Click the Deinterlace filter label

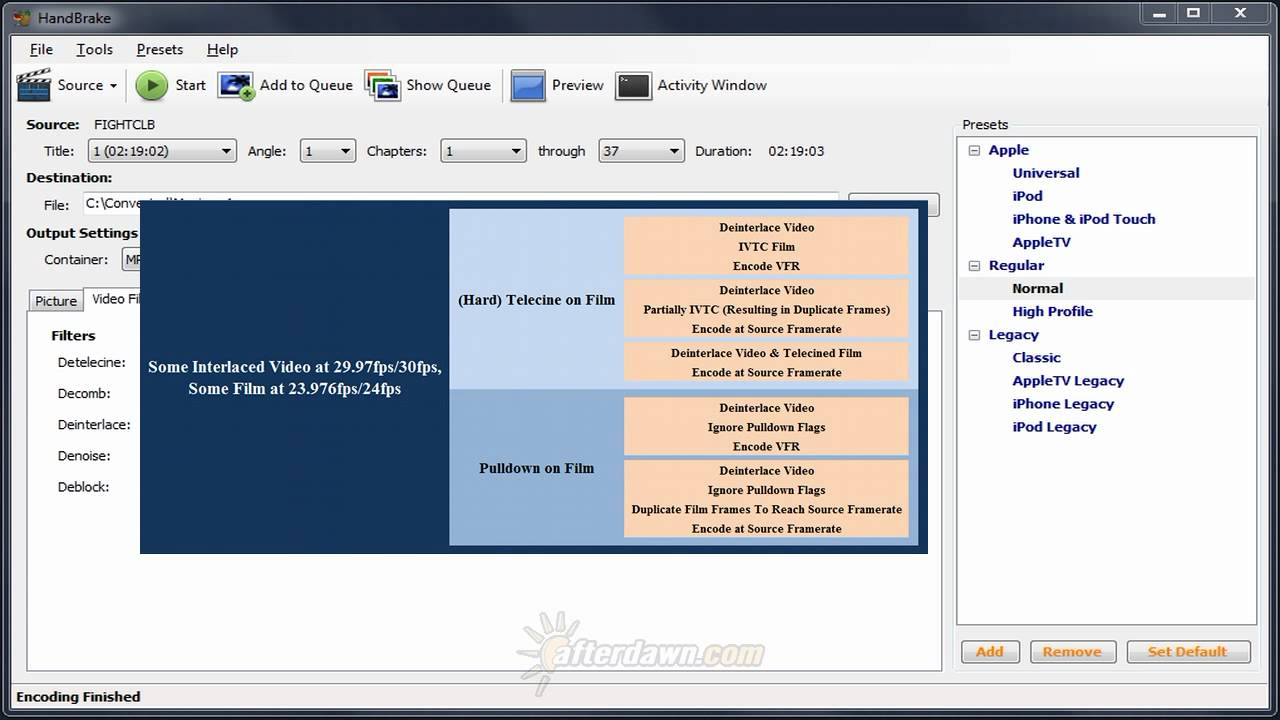pos(94,425)
